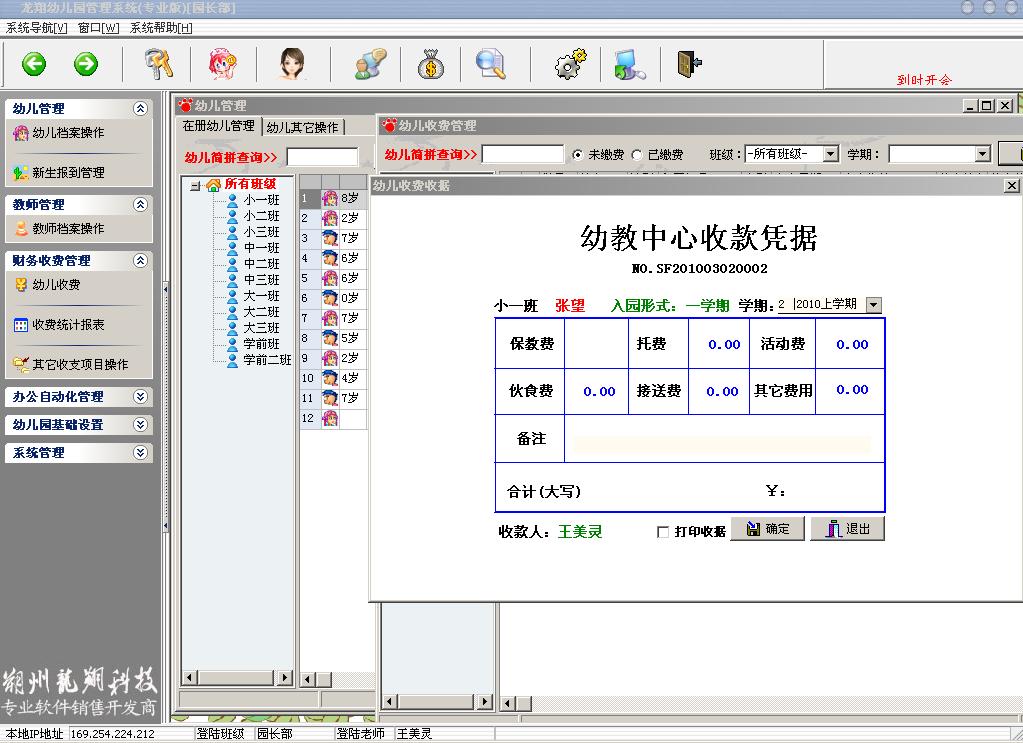Open the gears system settings icon
1023x743 pixels.
pyautogui.click(x=571, y=64)
